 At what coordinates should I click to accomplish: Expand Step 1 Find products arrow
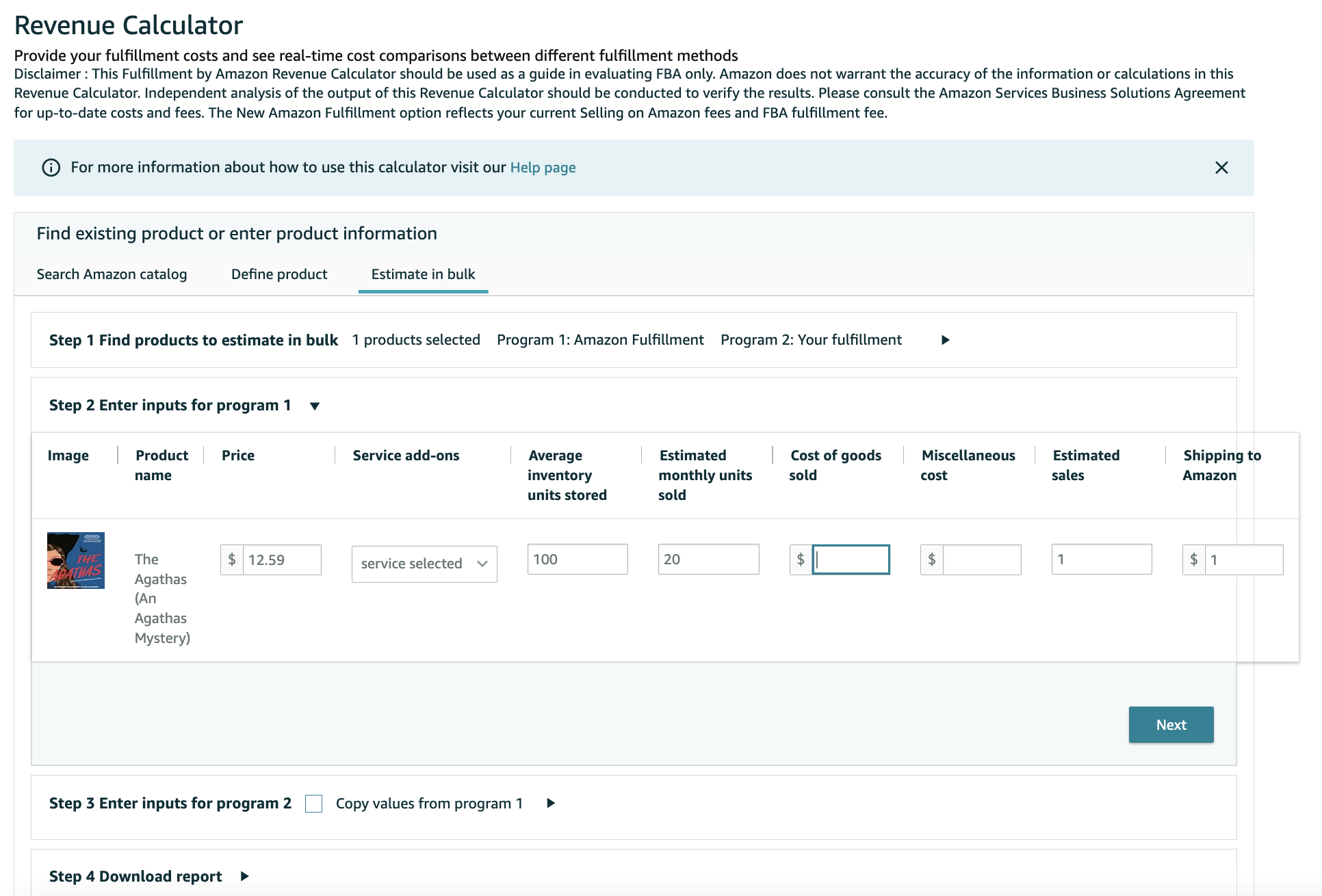pos(946,340)
